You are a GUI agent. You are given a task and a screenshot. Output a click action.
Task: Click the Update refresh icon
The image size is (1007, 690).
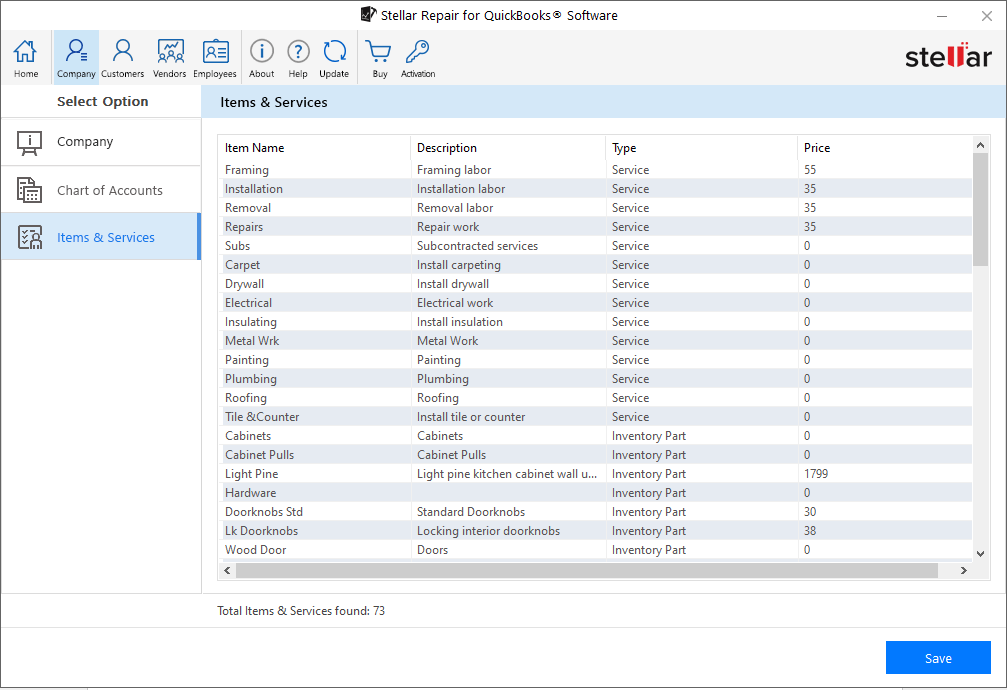334,51
